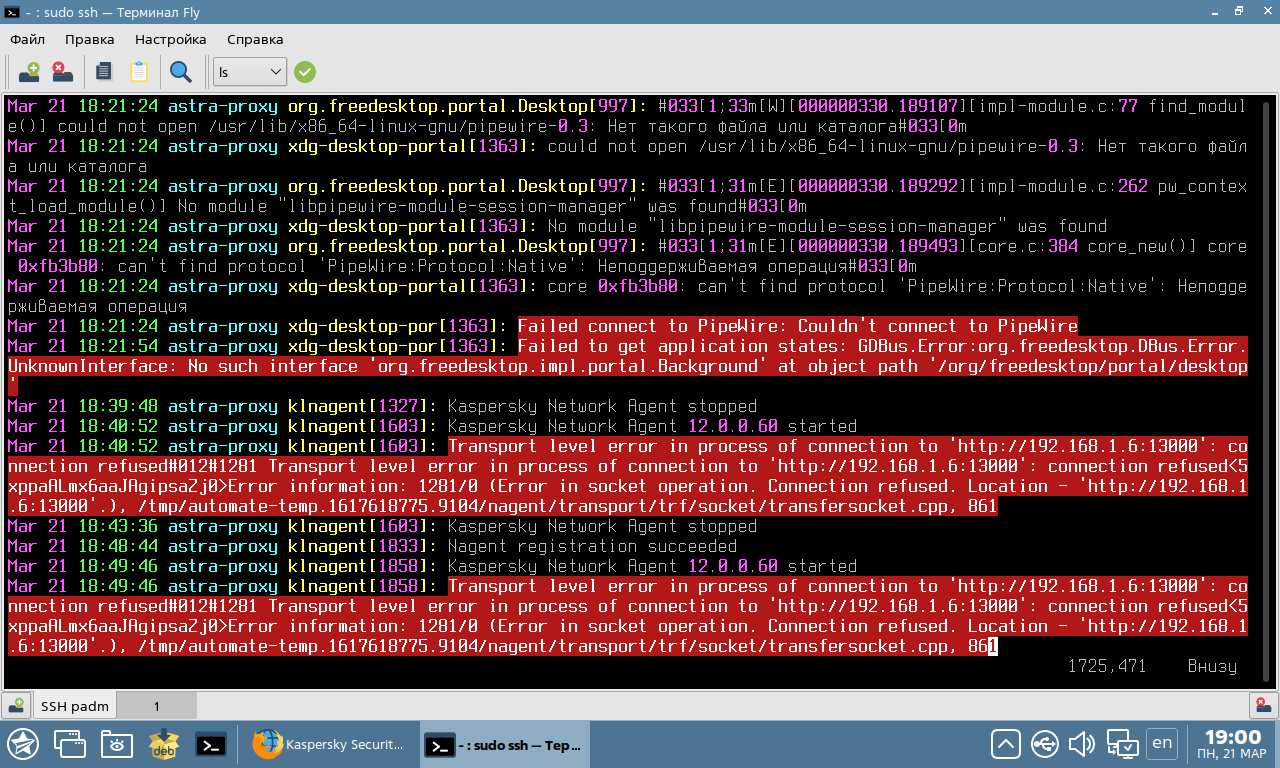
Task: Open the Справка menu
Action: [255, 39]
